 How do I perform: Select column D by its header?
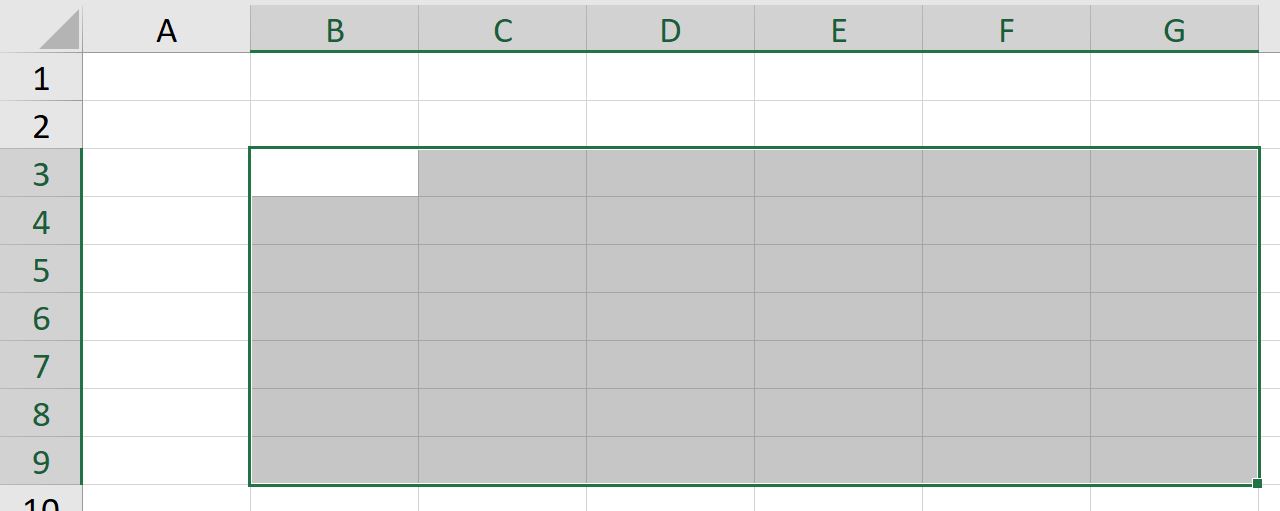coord(670,31)
